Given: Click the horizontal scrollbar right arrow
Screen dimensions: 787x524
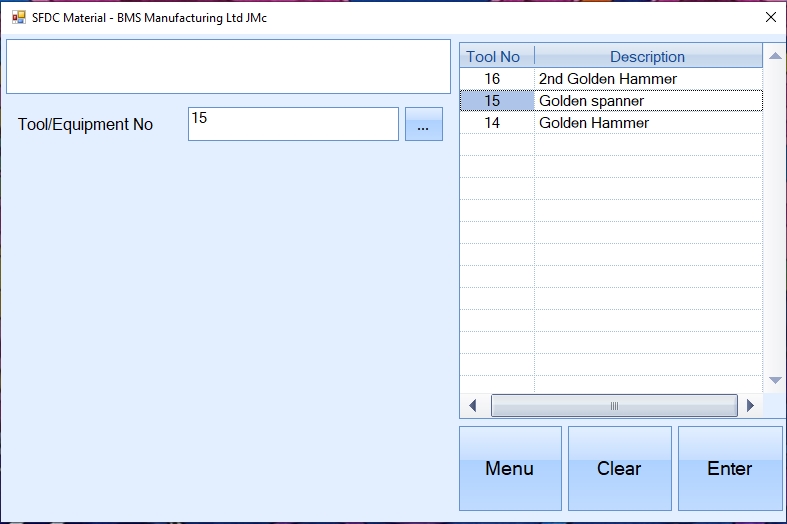Looking at the screenshot, I should point(750,406).
